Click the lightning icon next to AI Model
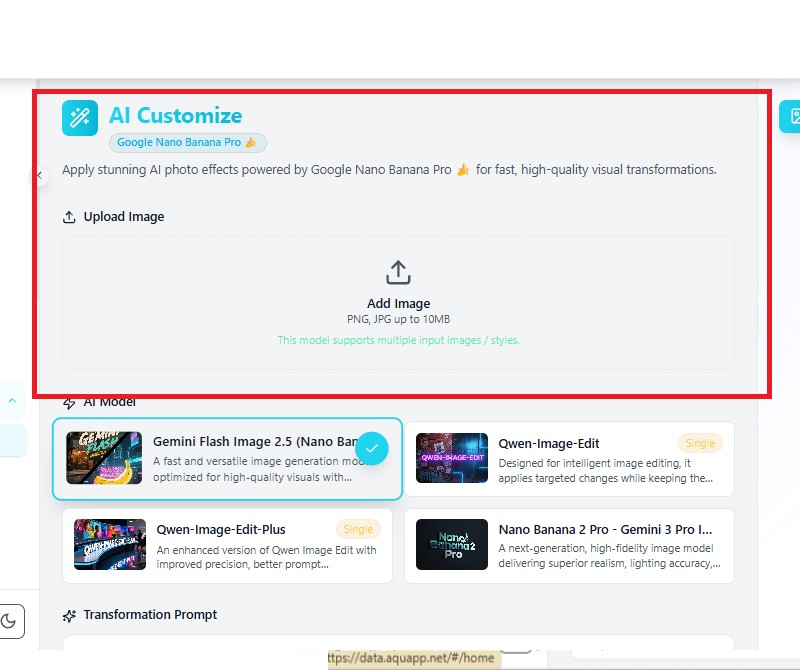Screen dimensions: 800x670 point(69,403)
